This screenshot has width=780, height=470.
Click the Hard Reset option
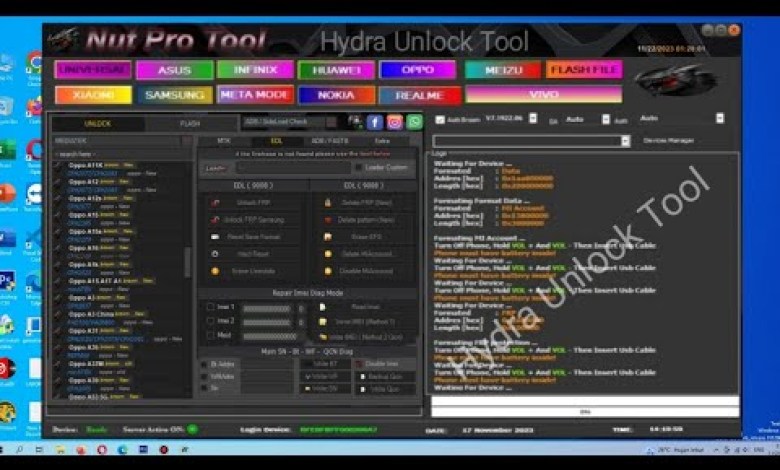(x=252, y=254)
